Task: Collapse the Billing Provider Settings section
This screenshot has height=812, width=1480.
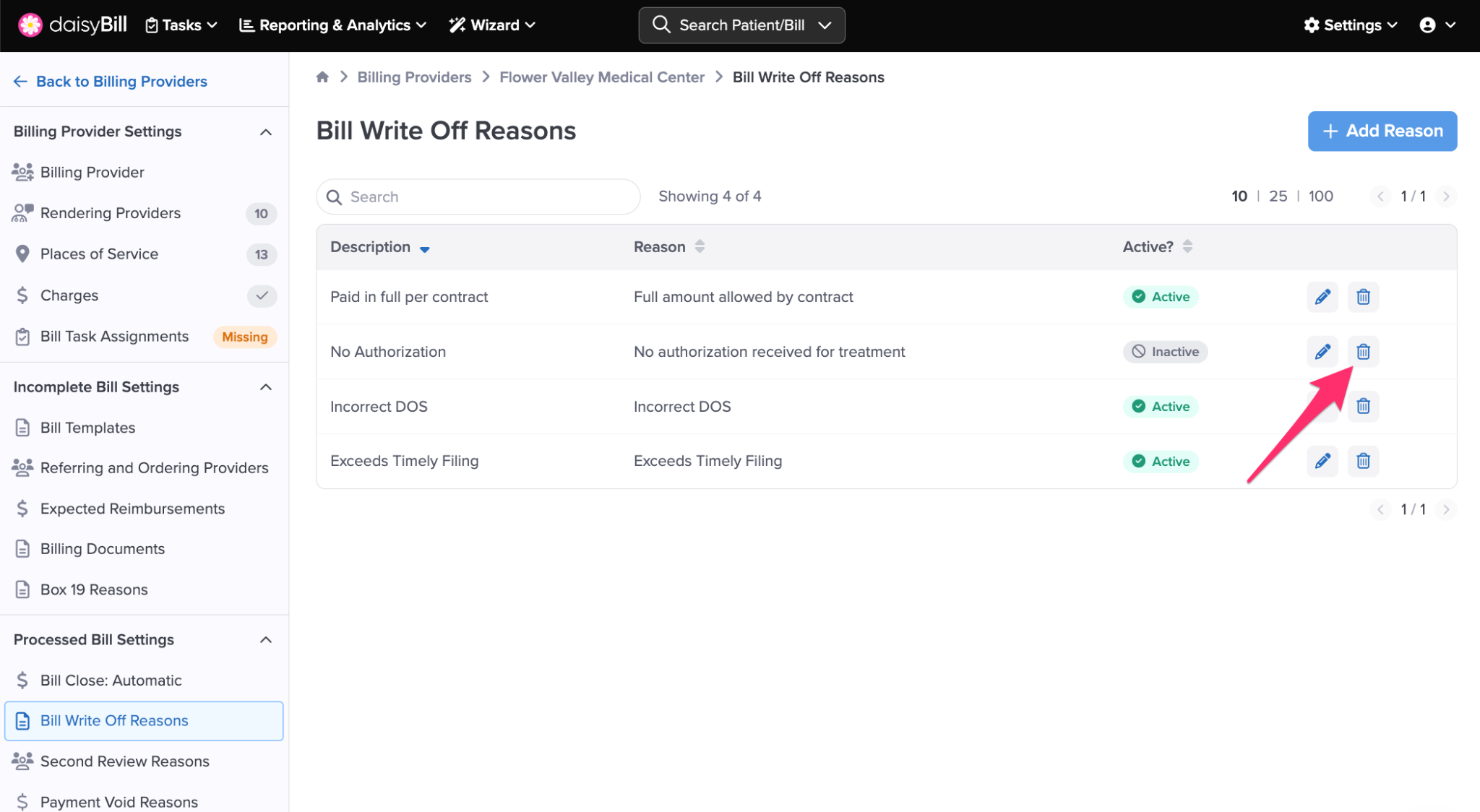Action: (x=265, y=132)
